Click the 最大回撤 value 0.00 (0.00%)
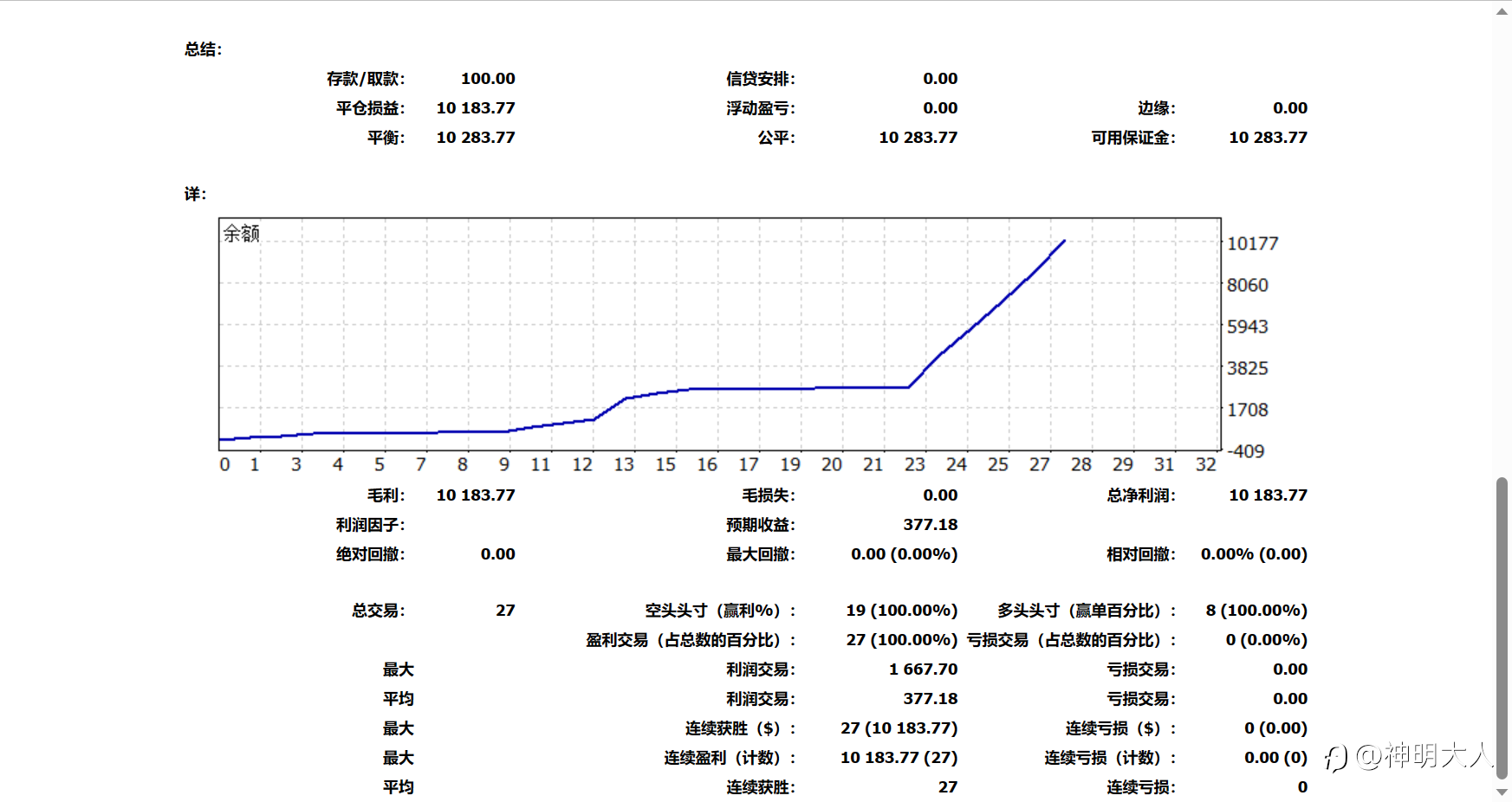 tap(905, 554)
